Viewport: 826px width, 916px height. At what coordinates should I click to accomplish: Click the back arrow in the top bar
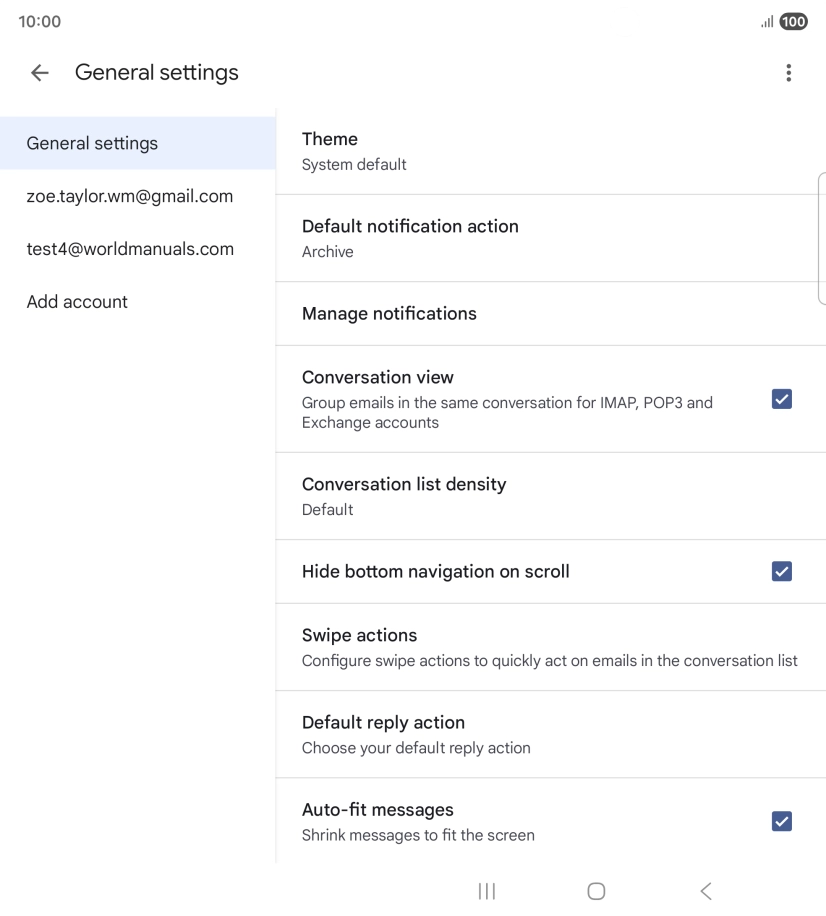(x=38, y=72)
